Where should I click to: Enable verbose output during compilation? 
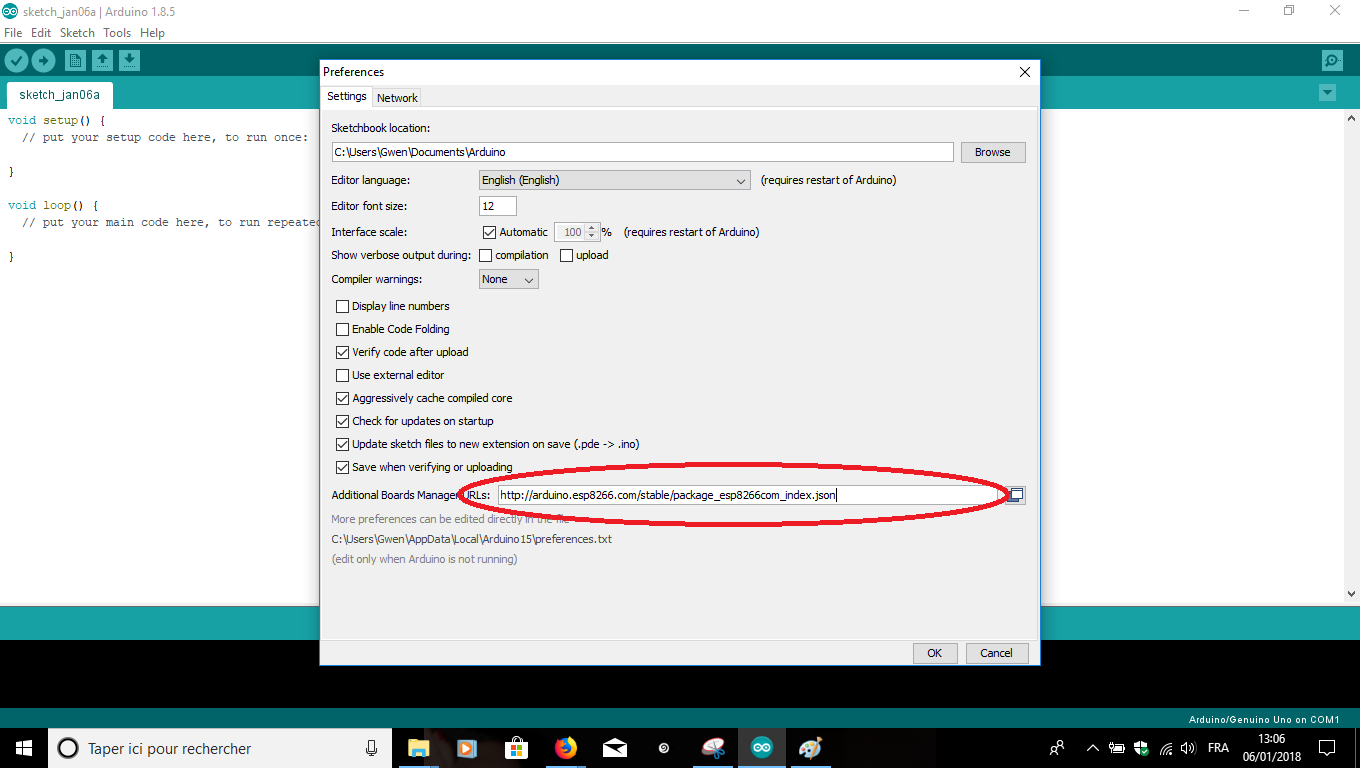487,255
